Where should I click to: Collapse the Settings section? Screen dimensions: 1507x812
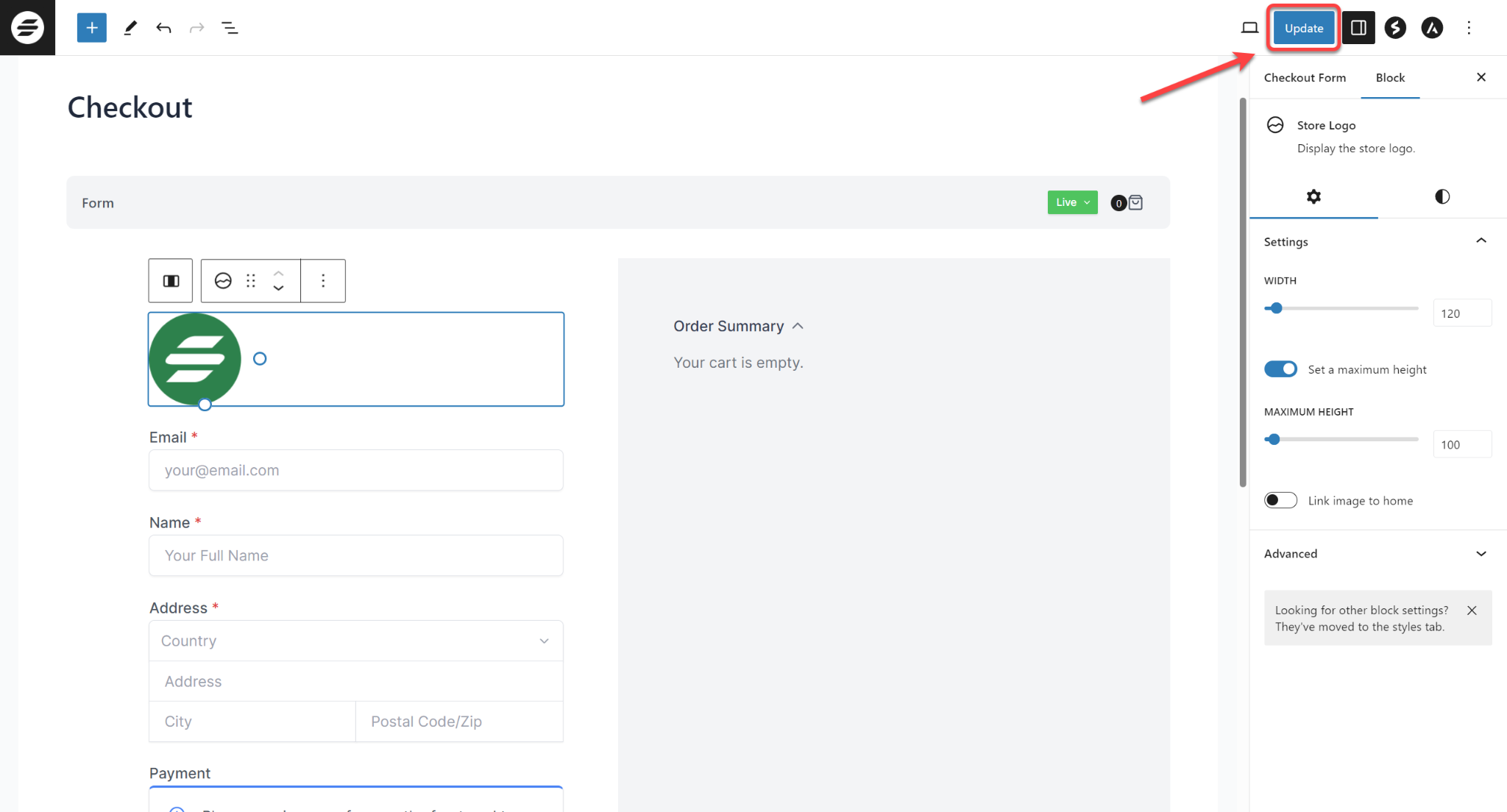click(x=1483, y=241)
